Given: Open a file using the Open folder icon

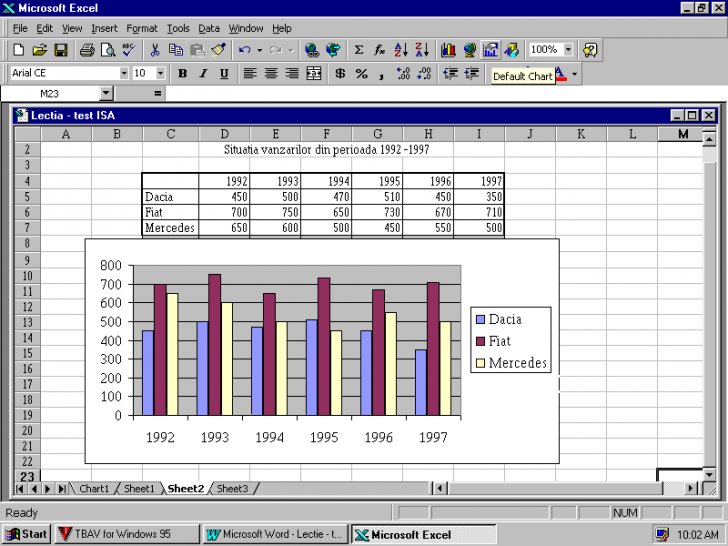Looking at the screenshot, I should pyautogui.click(x=39, y=50).
